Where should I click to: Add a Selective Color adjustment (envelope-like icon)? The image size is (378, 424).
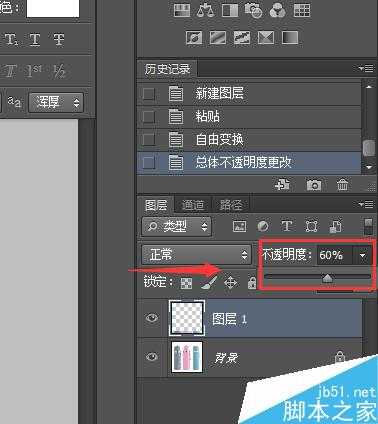(266, 37)
